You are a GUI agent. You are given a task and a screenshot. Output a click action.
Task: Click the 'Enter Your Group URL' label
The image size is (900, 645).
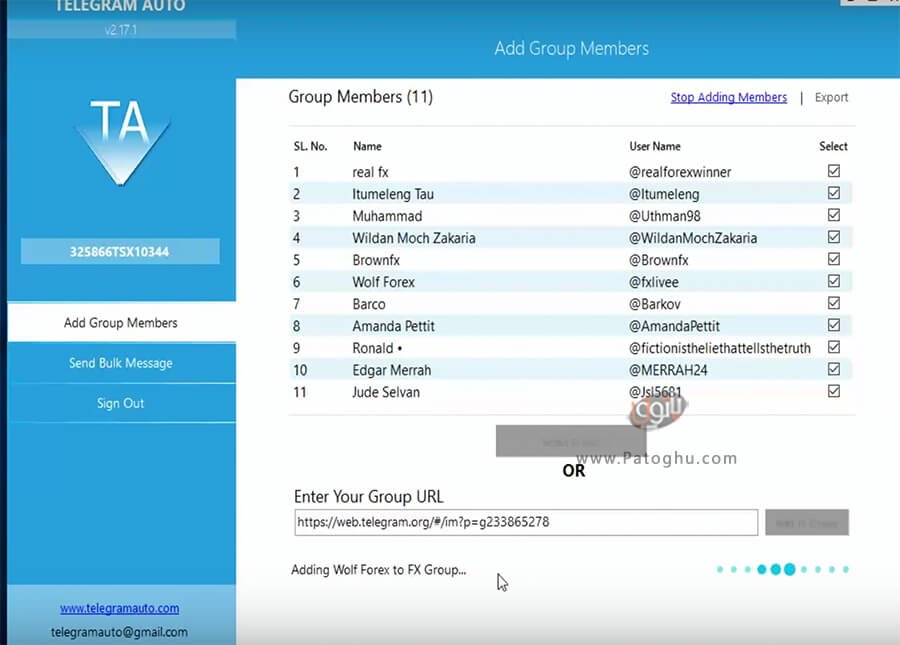(x=368, y=496)
